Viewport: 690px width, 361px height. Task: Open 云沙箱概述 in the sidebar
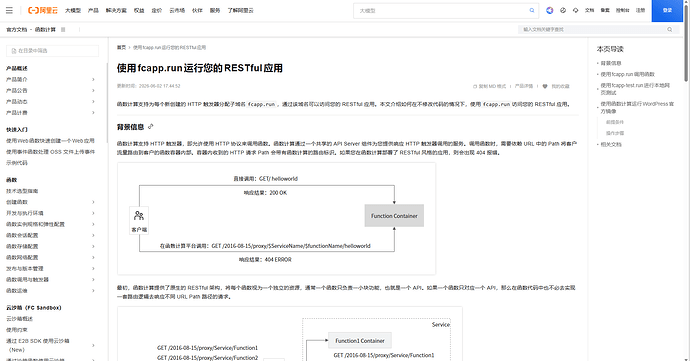pyautogui.click(x=19, y=318)
